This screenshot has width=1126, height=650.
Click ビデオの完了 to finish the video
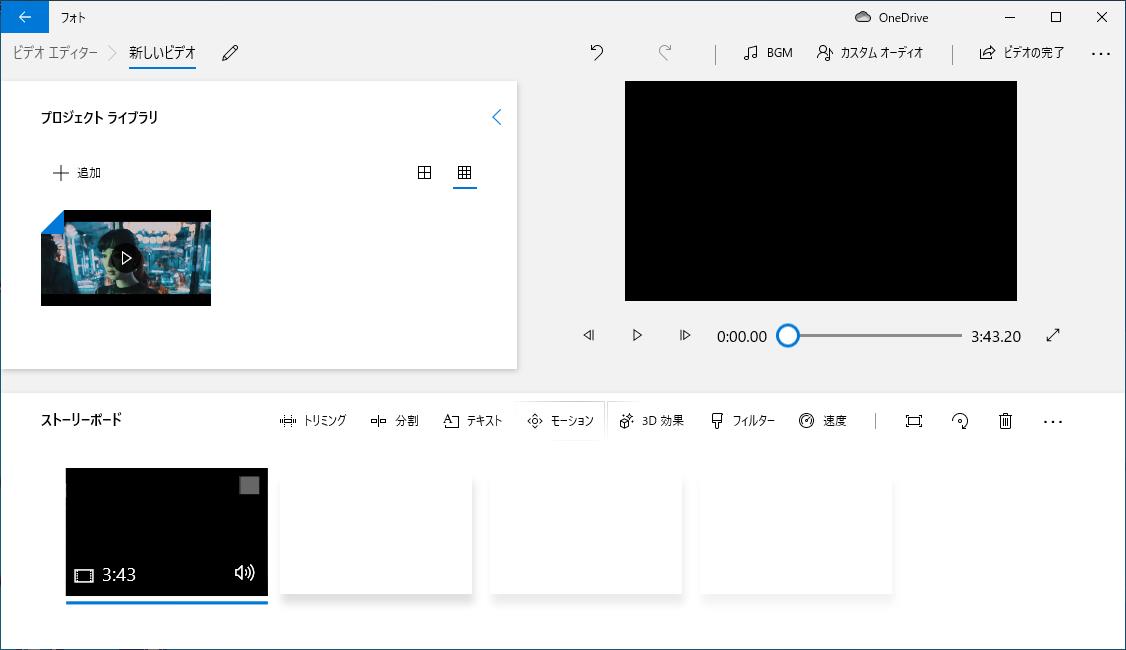tap(1021, 52)
